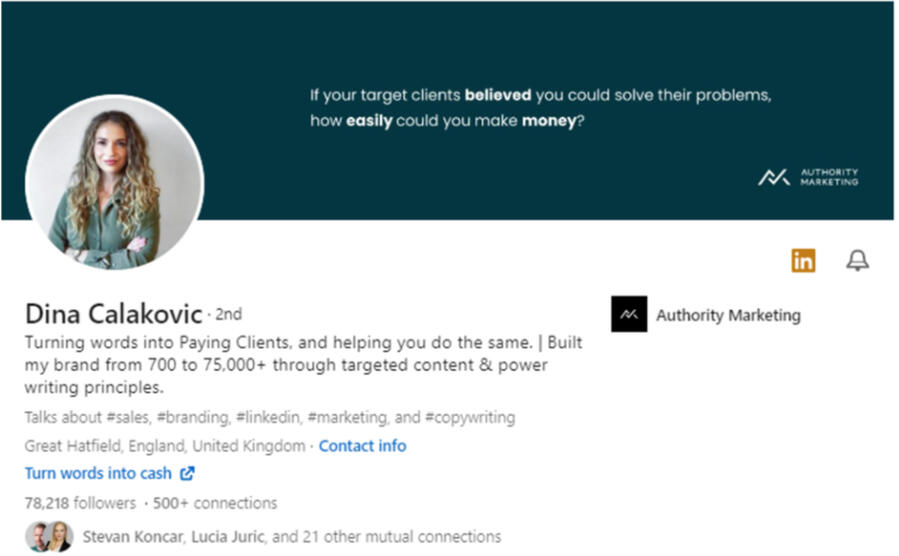Click the 'Talks about #sales, #branding' hashtag line
The width and height of the screenshot is (899, 556).
[x=270, y=417]
